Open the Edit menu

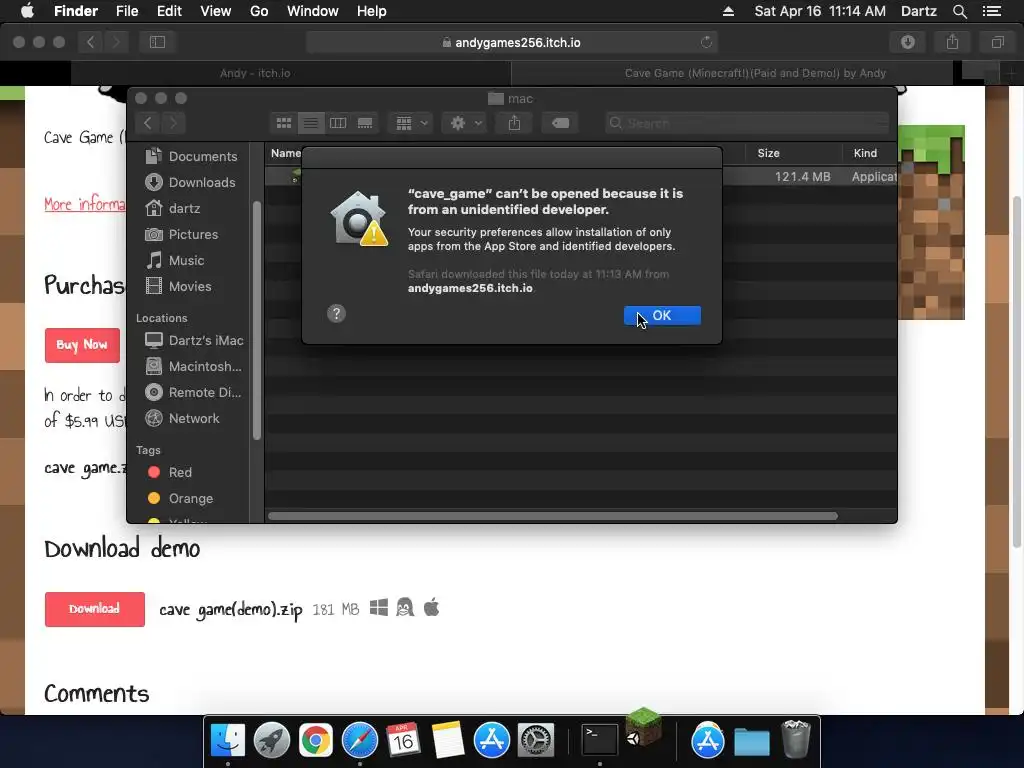pyautogui.click(x=169, y=11)
